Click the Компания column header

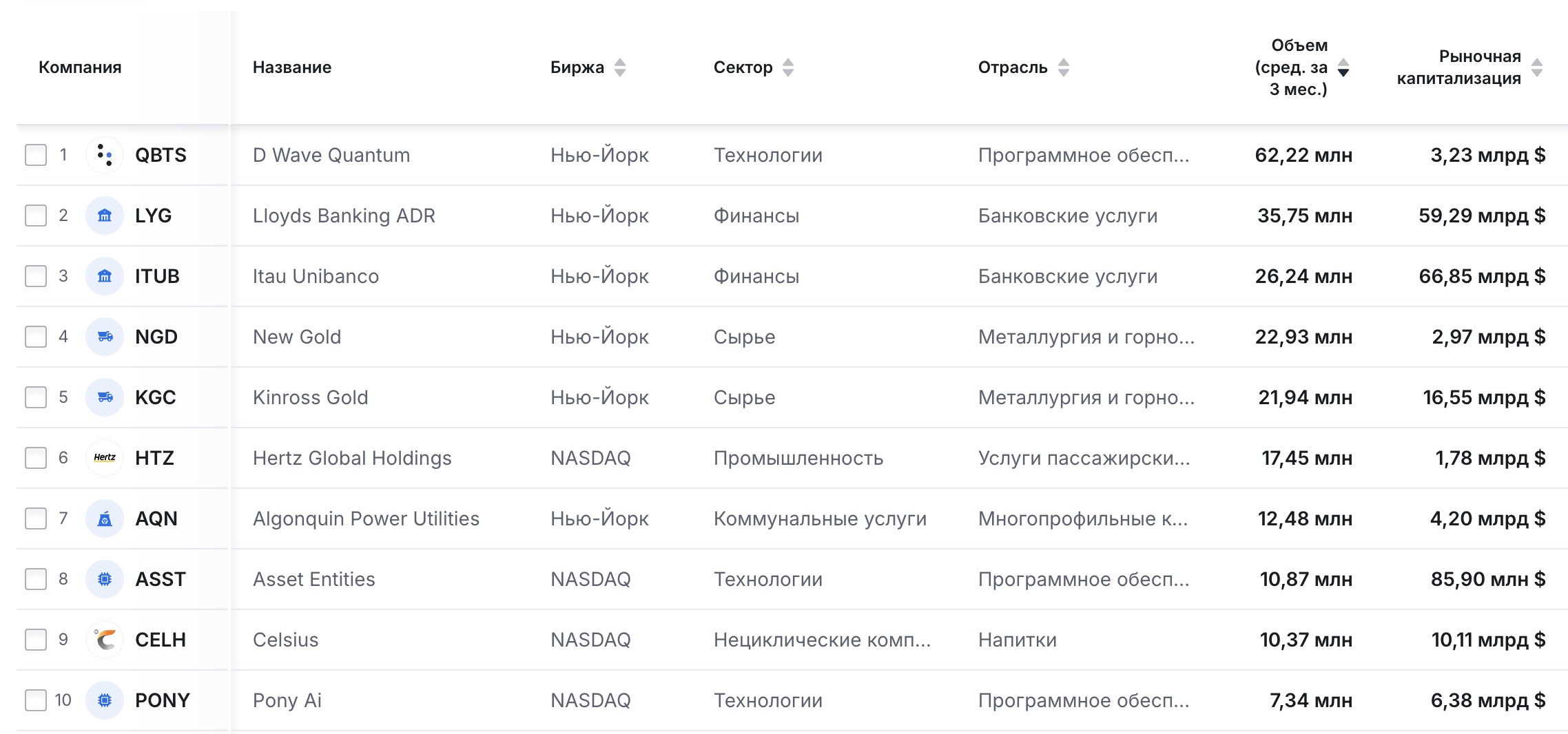pos(80,67)
